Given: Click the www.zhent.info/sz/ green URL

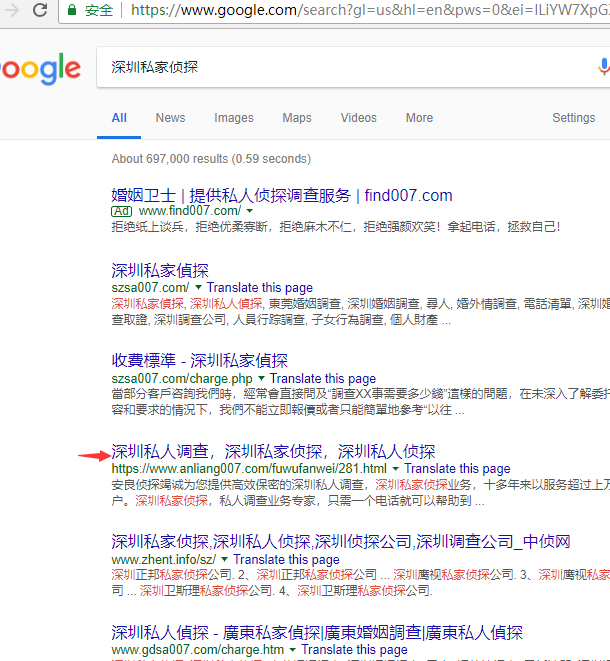Looking at the screenshot, I should (164, 559).
